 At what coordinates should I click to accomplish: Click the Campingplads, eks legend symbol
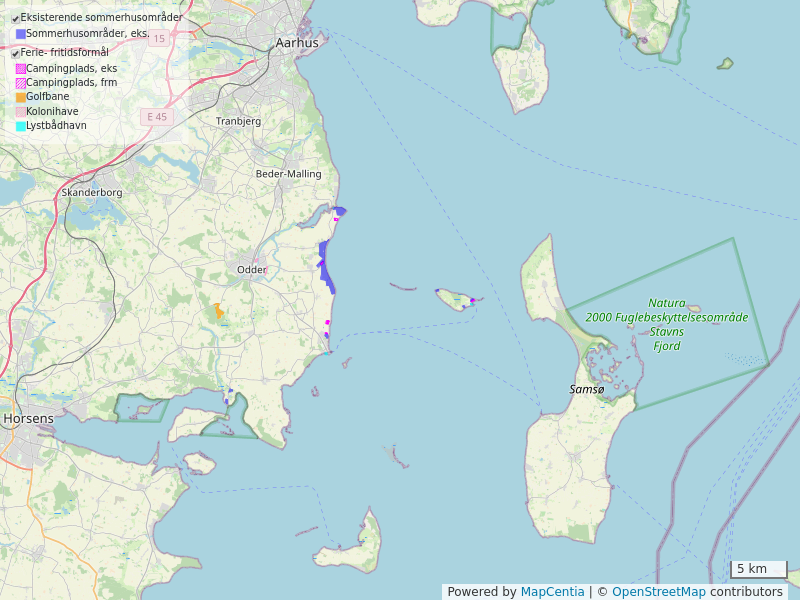pyautogui.click(x=20, y=68)
